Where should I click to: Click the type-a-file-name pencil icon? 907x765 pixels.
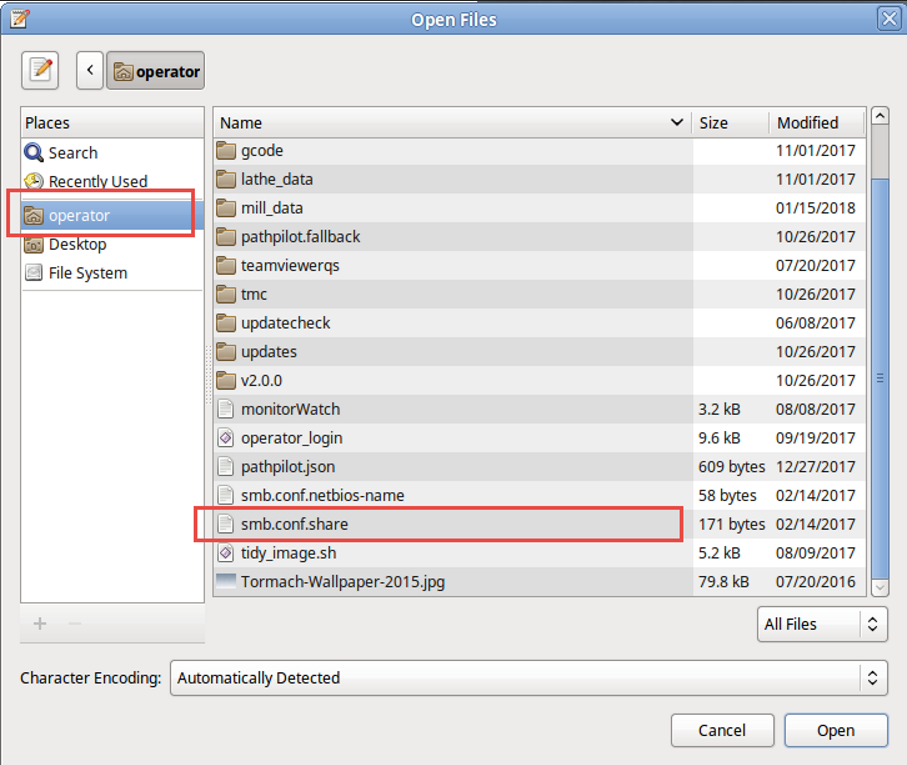(x=40, y=71)
